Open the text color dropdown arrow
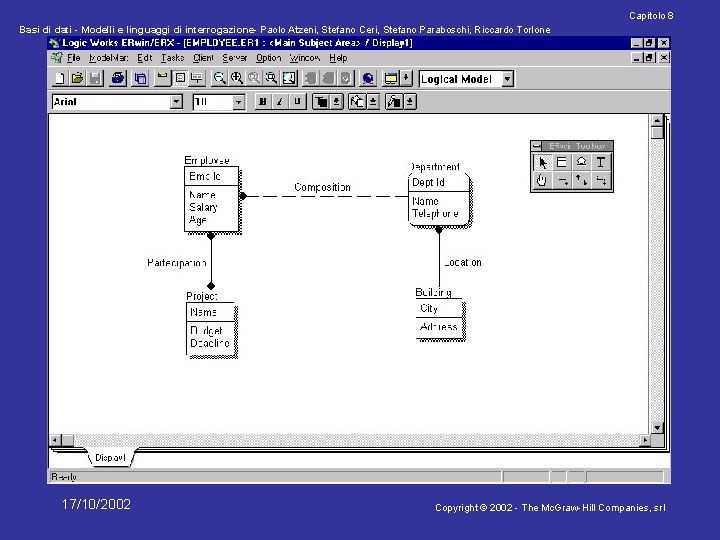Screen dimensions: 720x540 pos(337,102)
